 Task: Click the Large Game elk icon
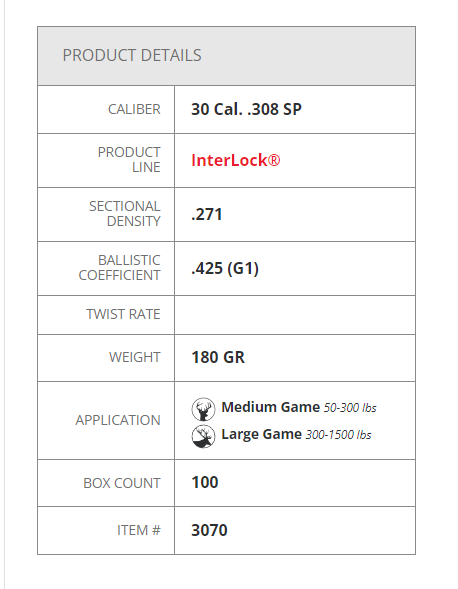[x=203, y=436]
